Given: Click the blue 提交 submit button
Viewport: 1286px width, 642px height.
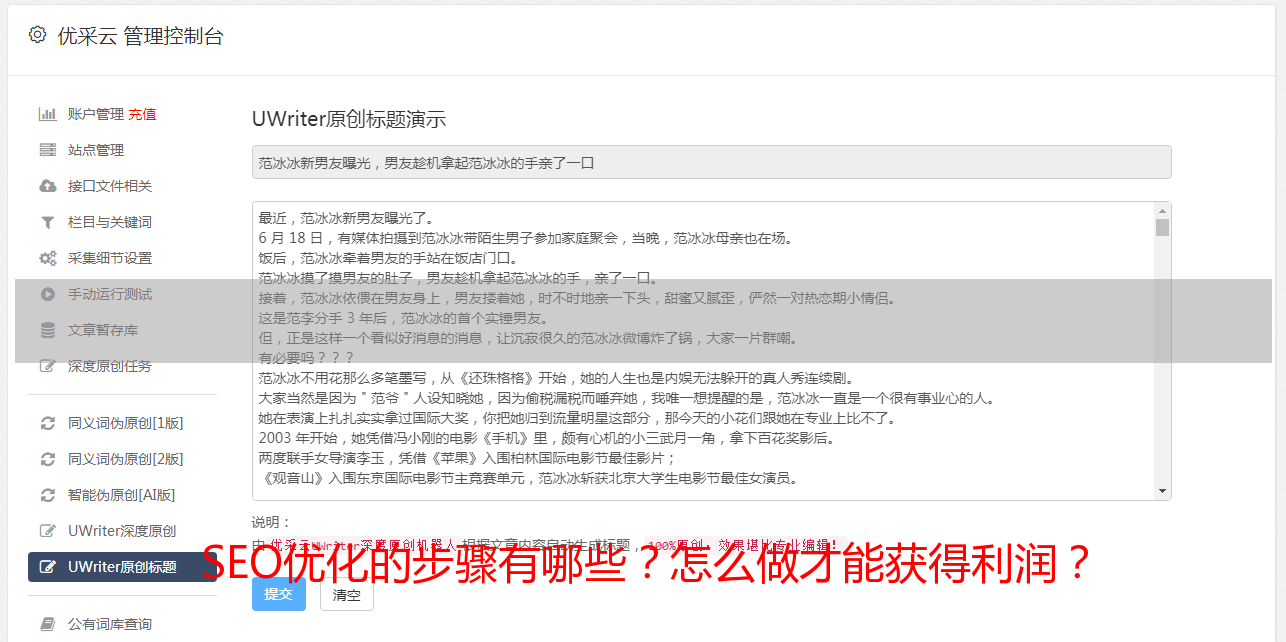Looking at the screenshot, I should pos(279,594).
